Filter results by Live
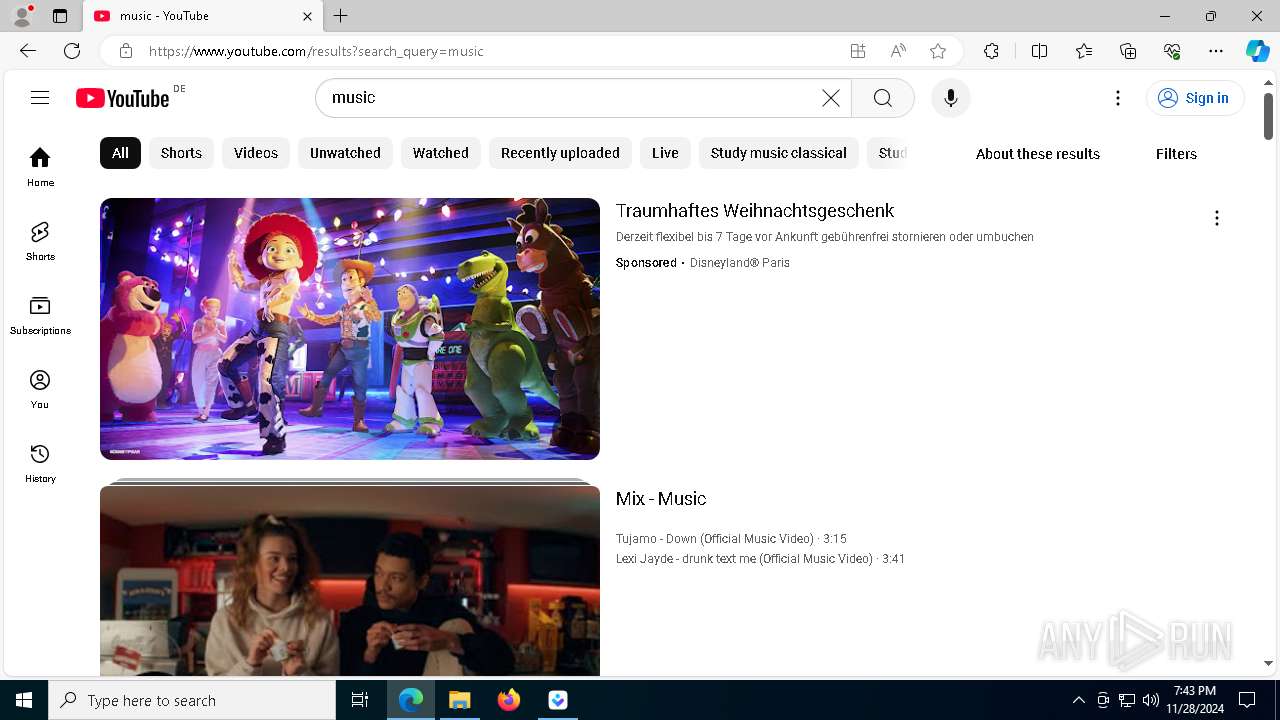Image resolution: width=1280 pixels, height=720 pixels. [x=665, y=153]
